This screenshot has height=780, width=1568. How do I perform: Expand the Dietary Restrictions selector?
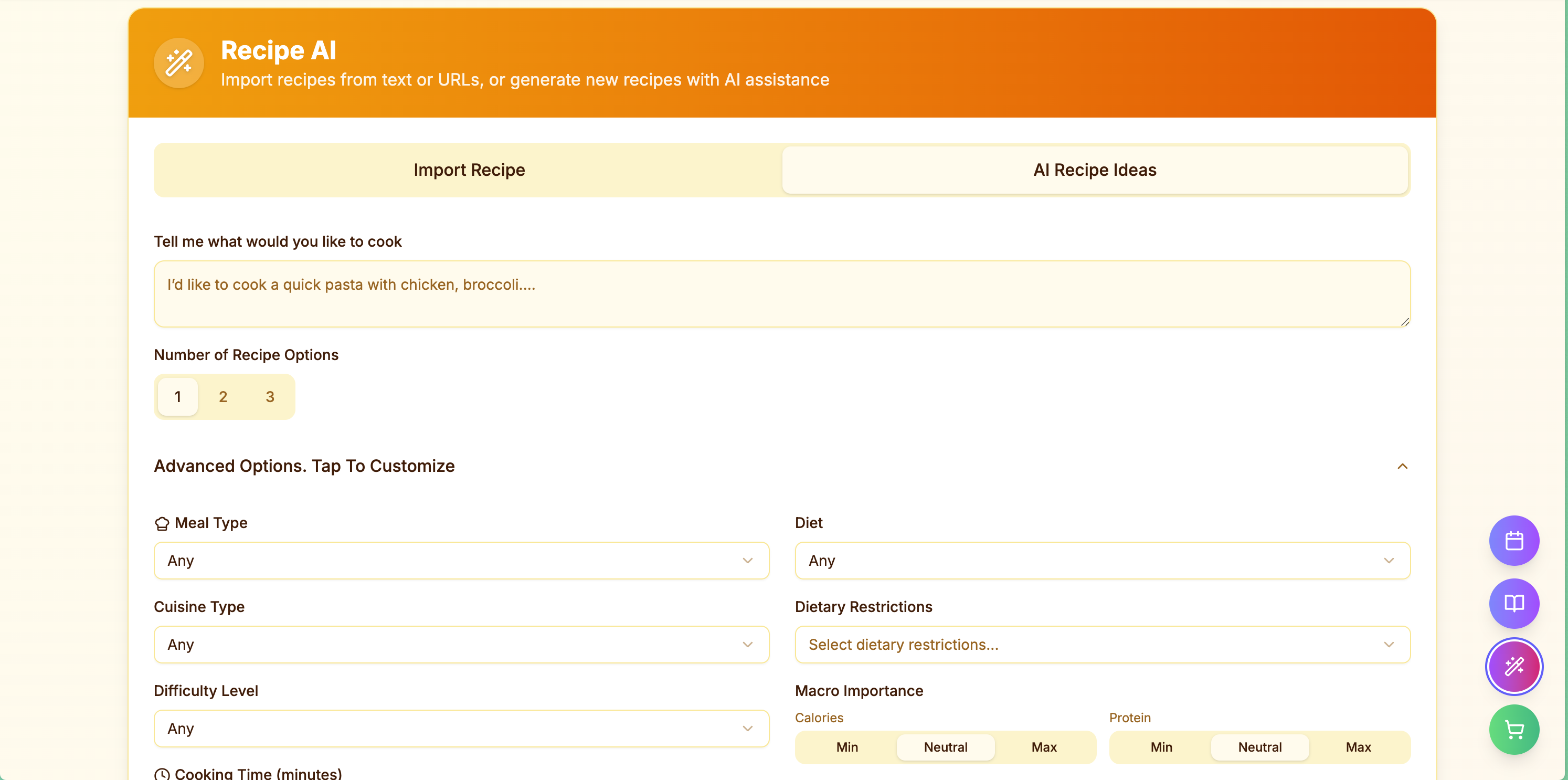[x=1101, y=644]
